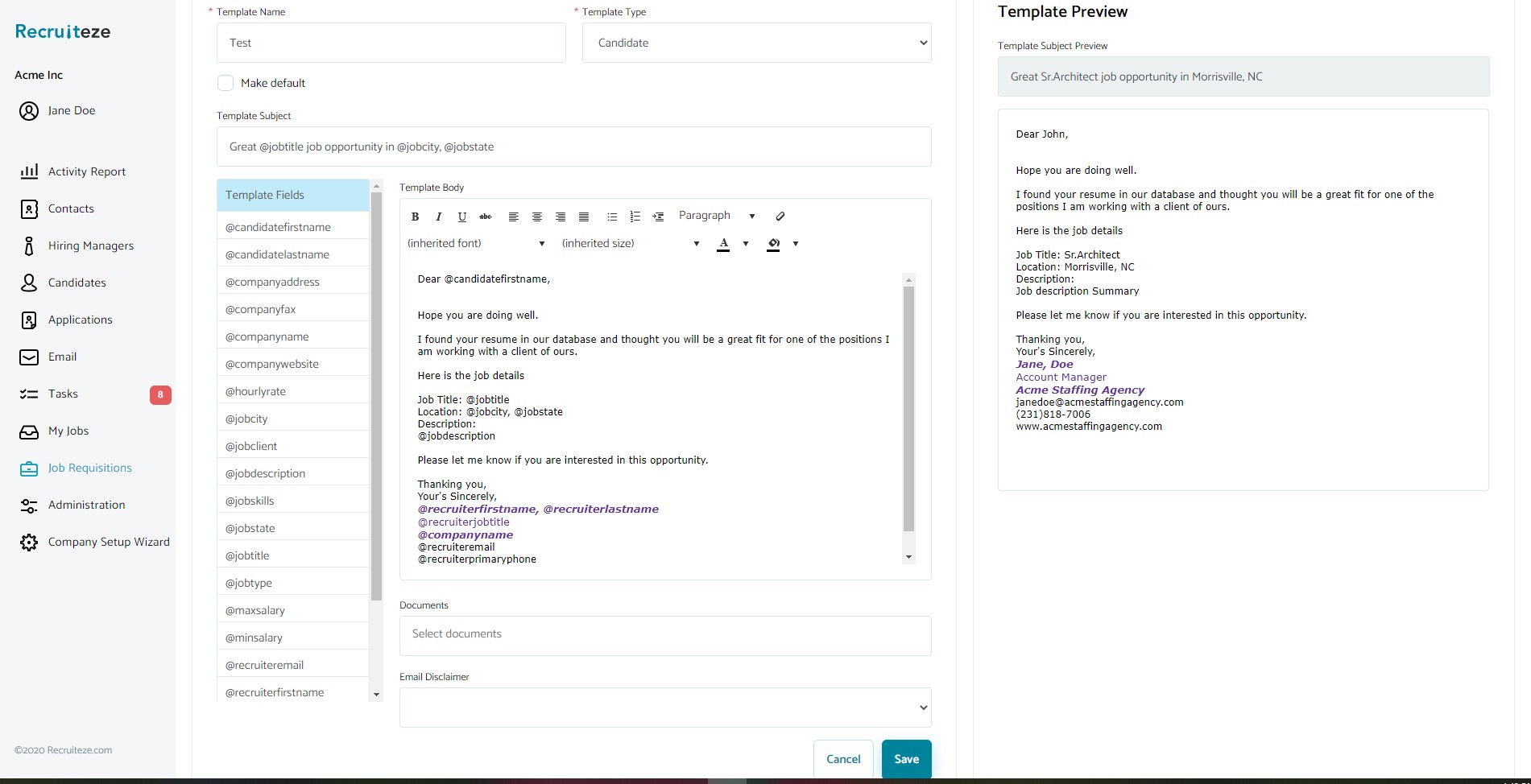Enable the Make default checkbox

pos(226,83)
